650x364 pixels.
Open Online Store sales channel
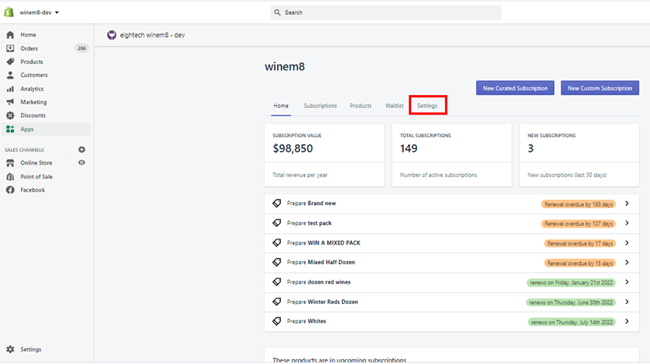click(36, 163)
